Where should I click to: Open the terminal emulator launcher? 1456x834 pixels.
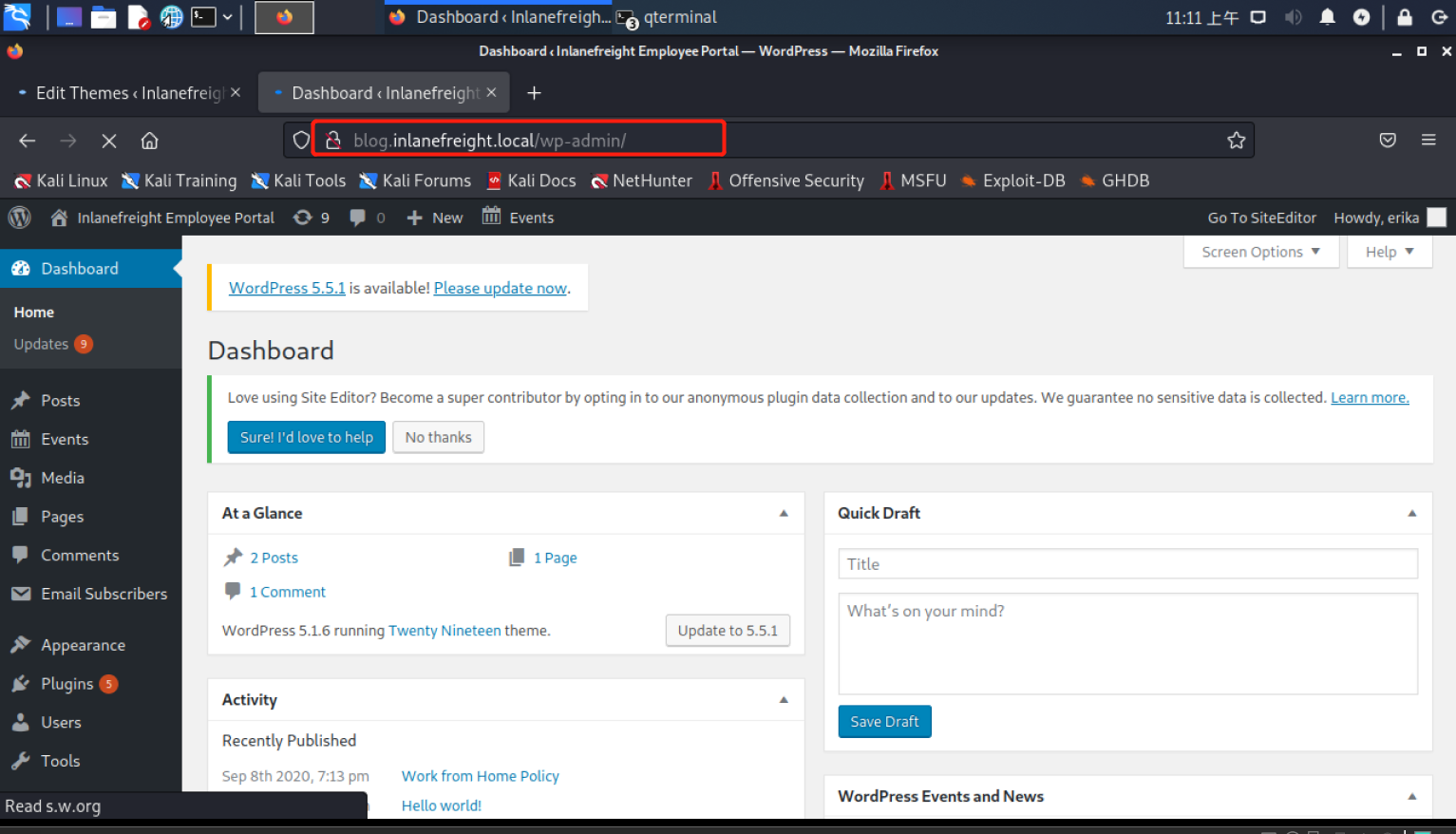click(203, 17)
